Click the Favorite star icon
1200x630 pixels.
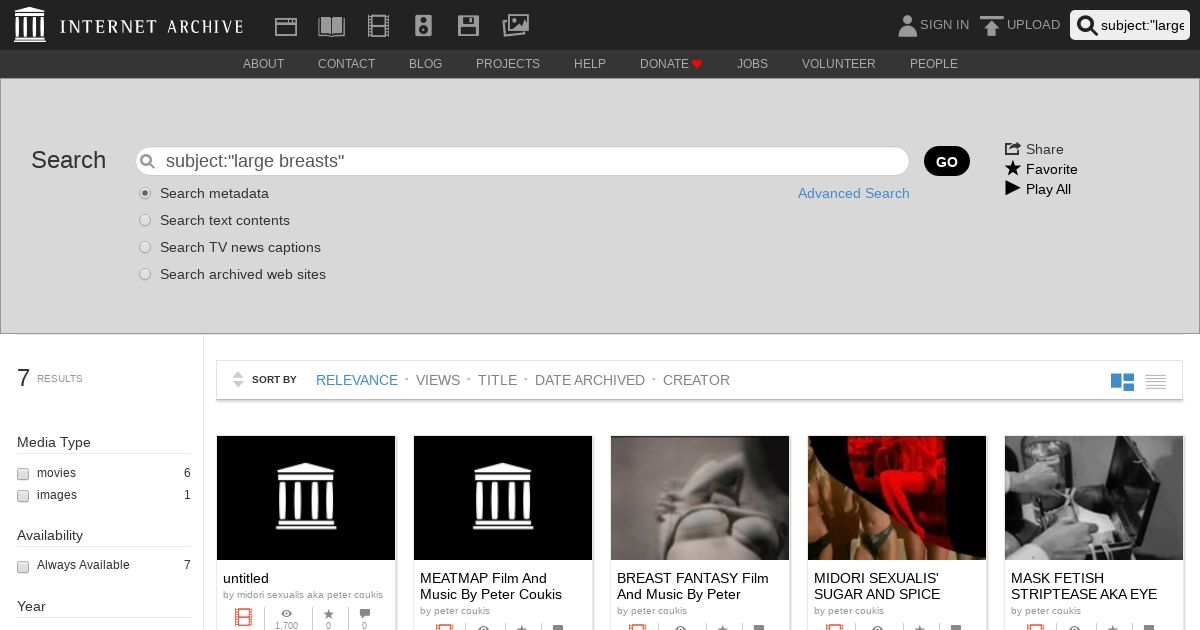click(x=1012, y=168)
